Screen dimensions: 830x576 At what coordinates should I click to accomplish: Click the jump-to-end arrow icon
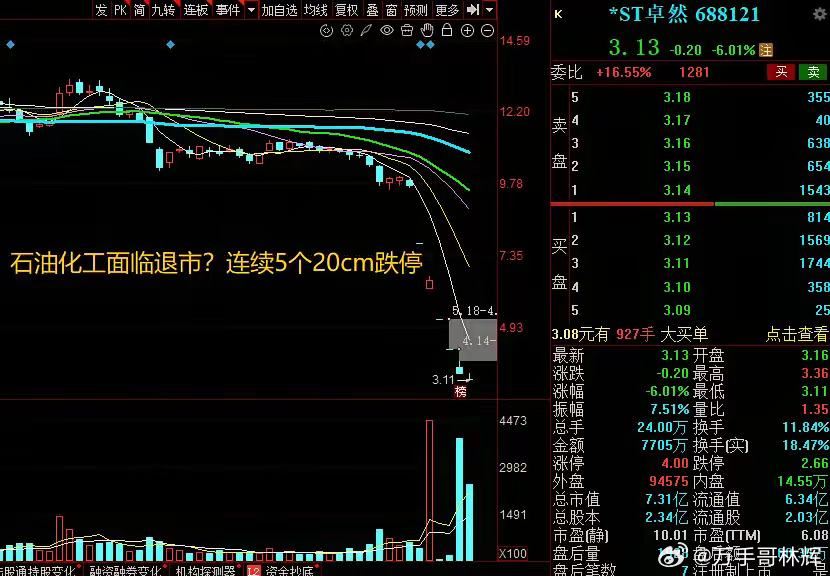(473, 10)
